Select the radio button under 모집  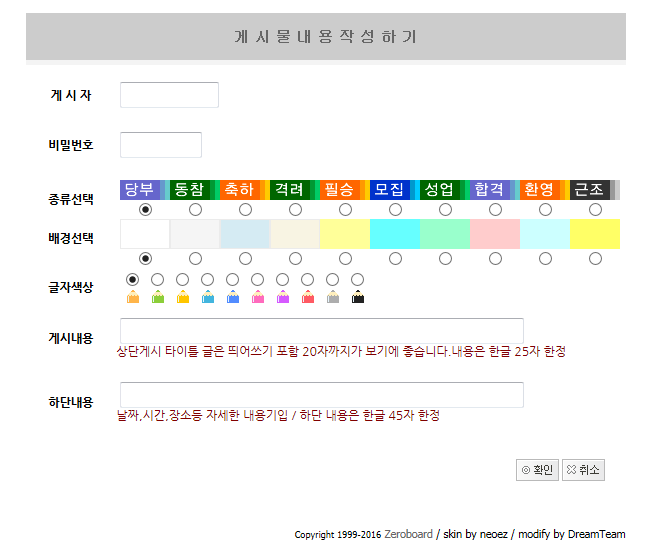(395, 209)
